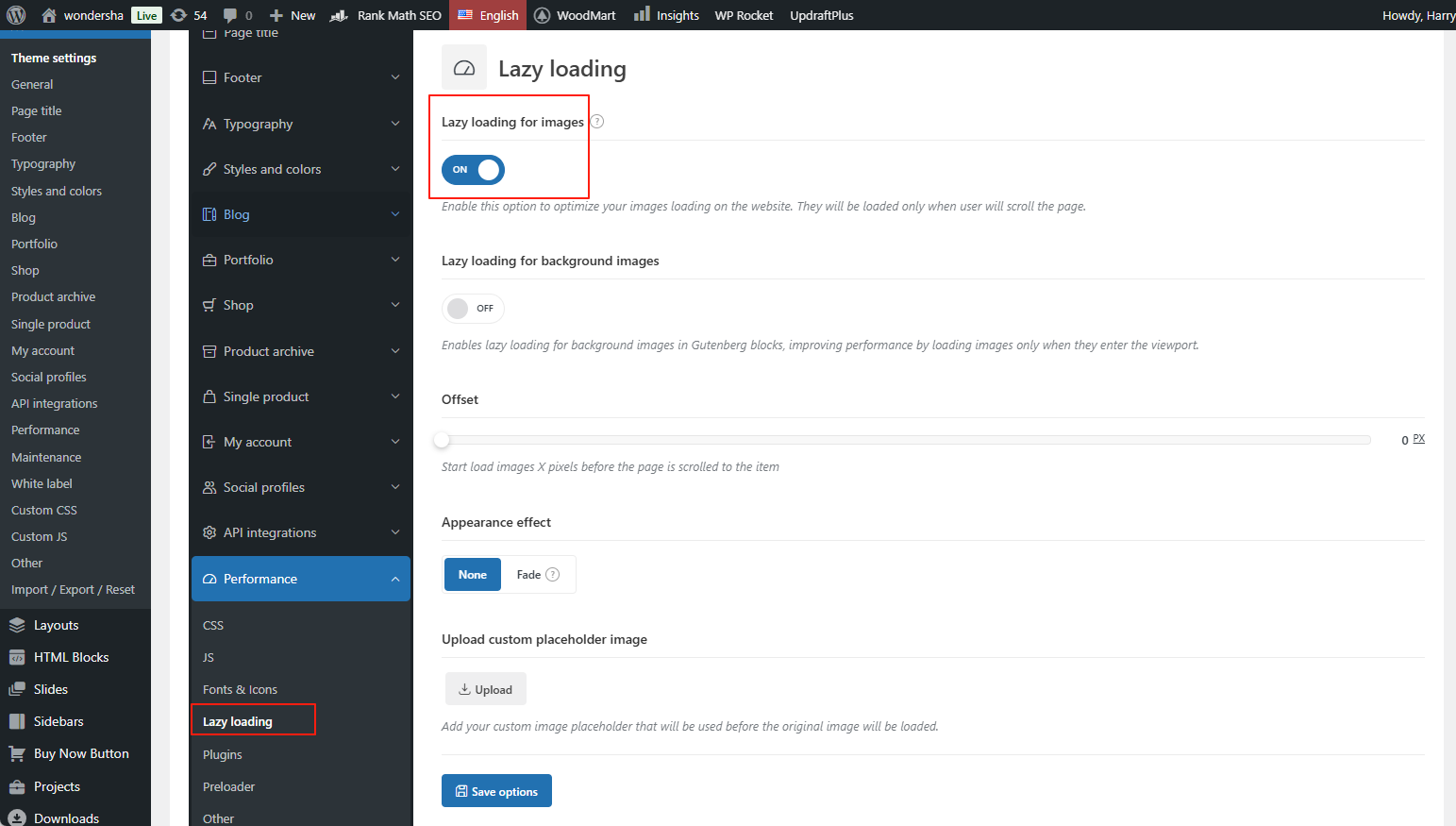Image resolution: width=1456 pixels, height=826 pixels.
Task: Open the comments bubble icon
Action: tap(230, 15)
